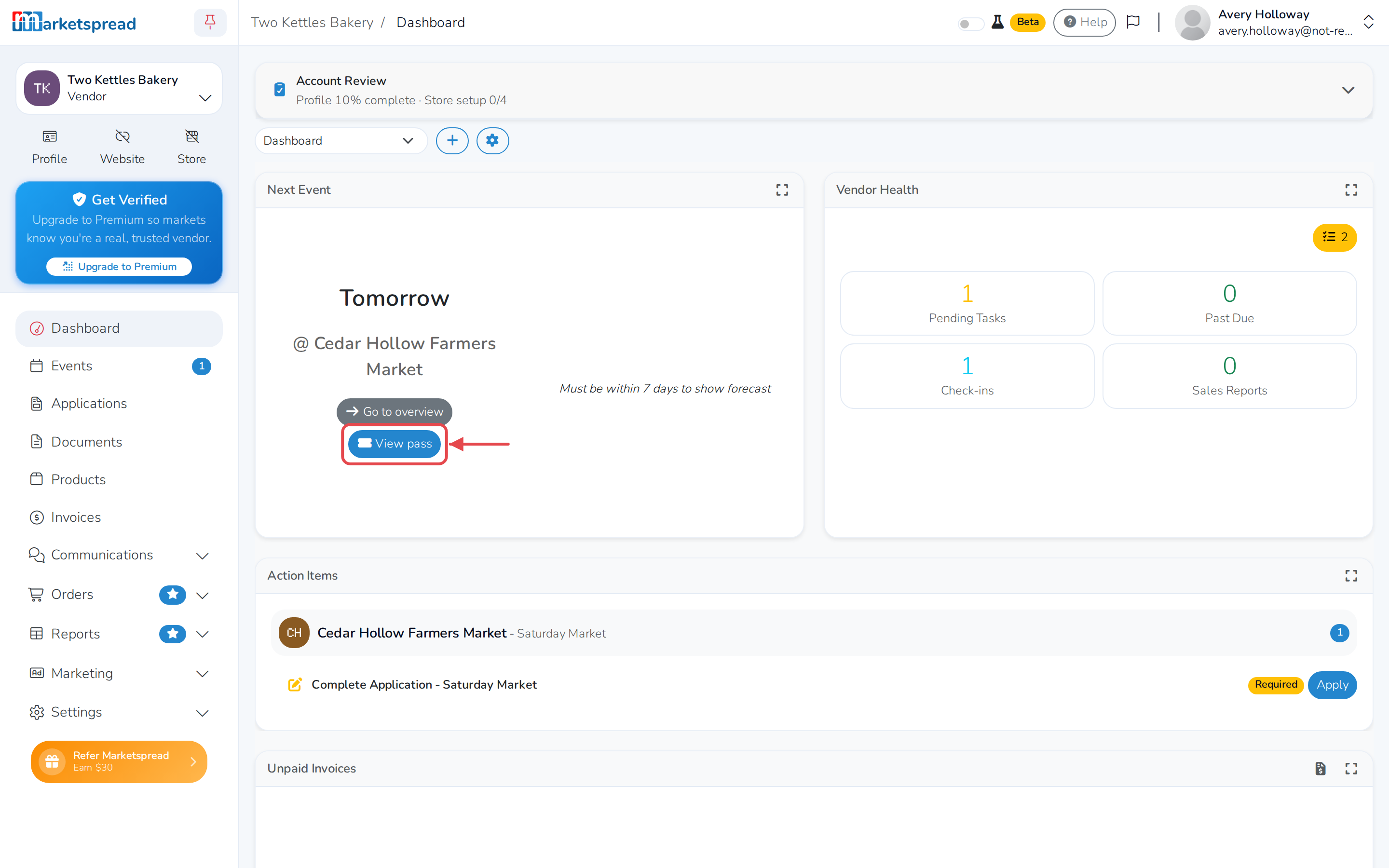Expand the Account Review section

pos(1348,90)
